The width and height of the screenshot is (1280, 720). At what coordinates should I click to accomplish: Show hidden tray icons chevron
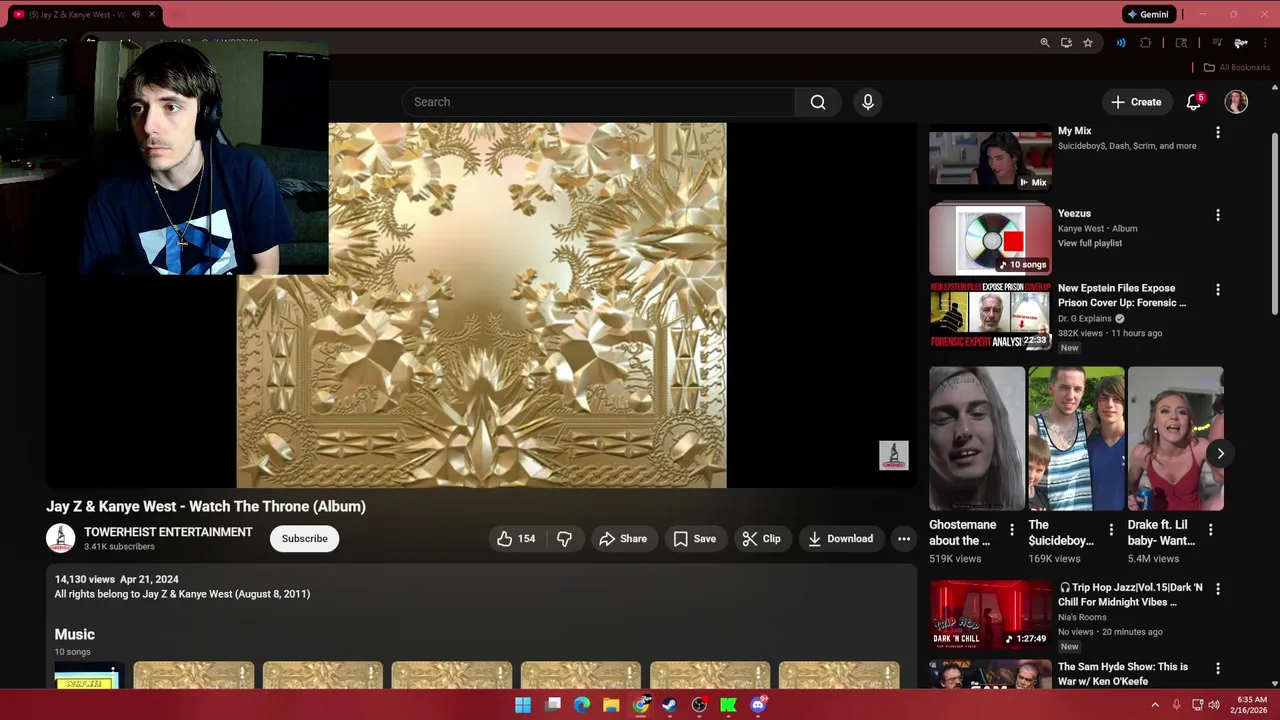point(1155,705)
